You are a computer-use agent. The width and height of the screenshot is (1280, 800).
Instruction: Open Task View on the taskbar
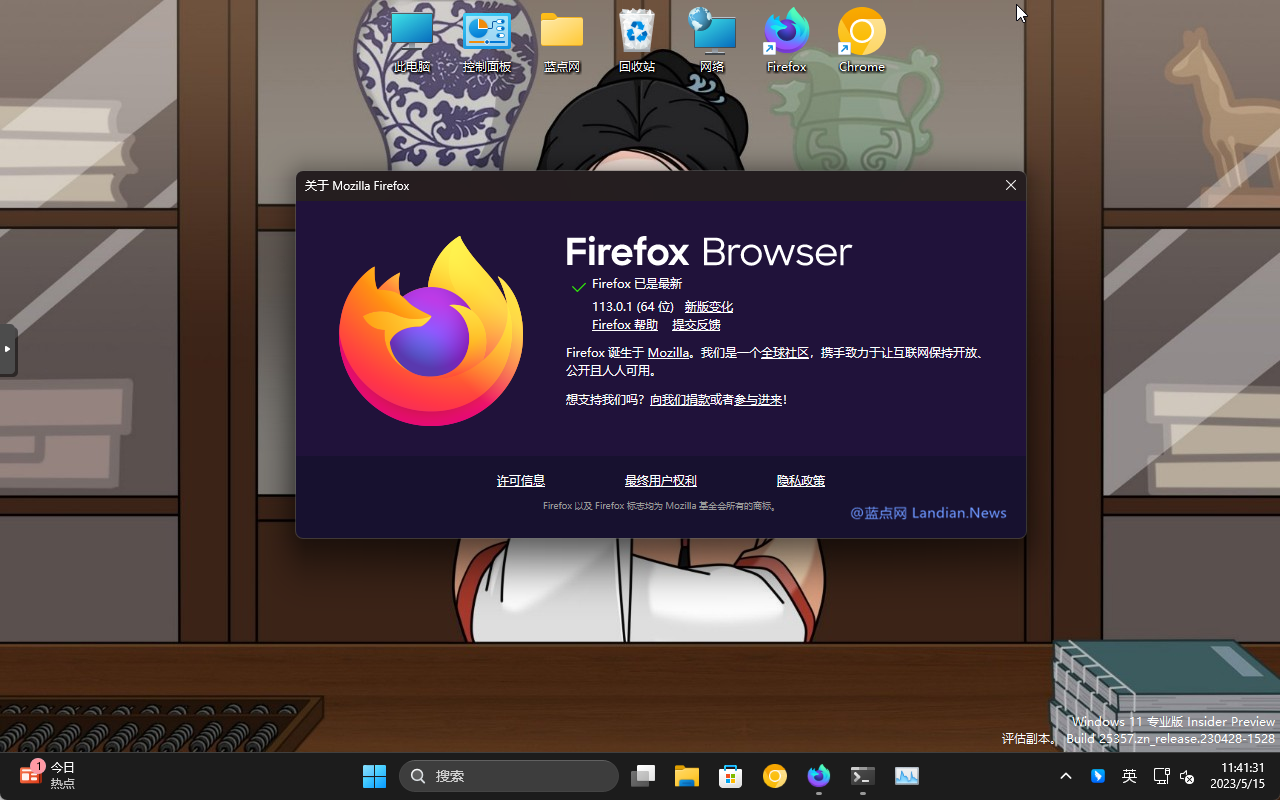643,776
